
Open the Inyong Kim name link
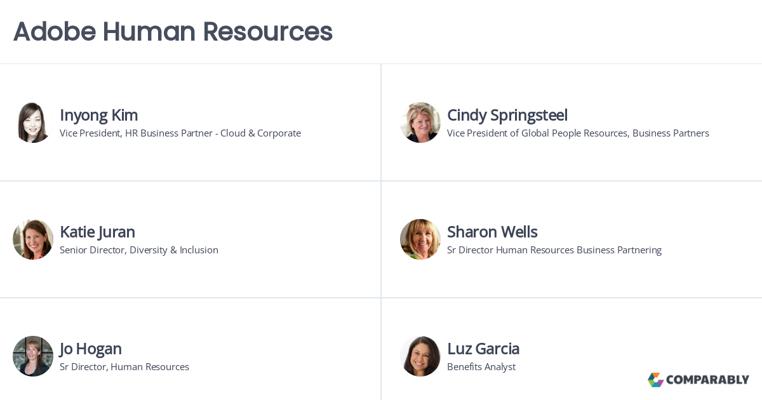(x=99, y=115)
